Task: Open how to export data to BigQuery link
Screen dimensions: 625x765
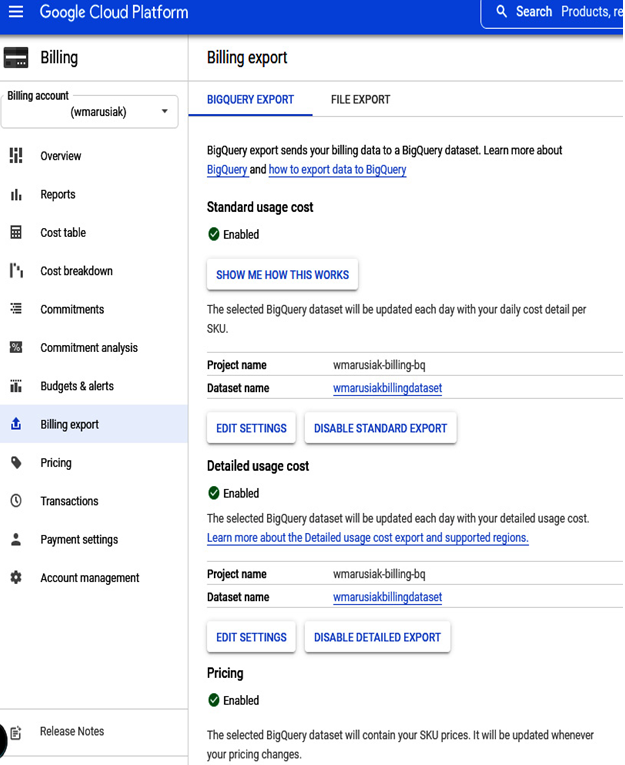Action: pyautogui.click(x=338, y=169)
